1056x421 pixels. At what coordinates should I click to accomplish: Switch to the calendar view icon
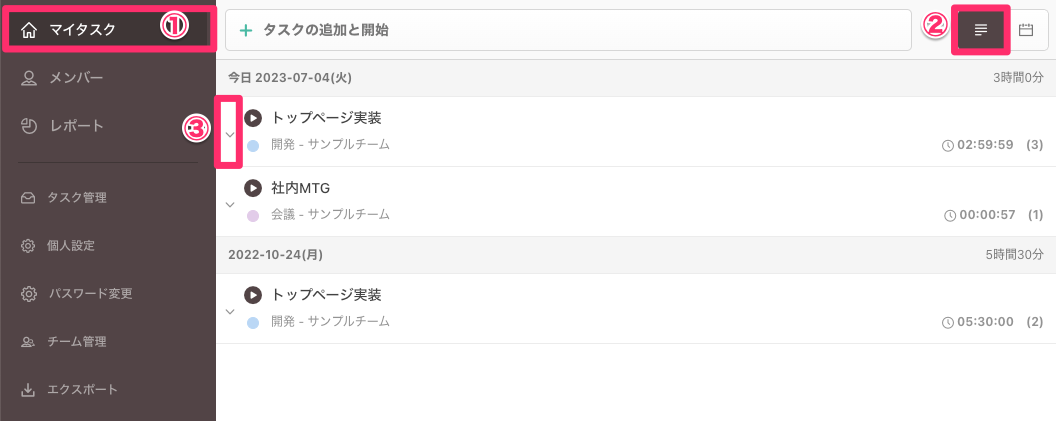1026,30
